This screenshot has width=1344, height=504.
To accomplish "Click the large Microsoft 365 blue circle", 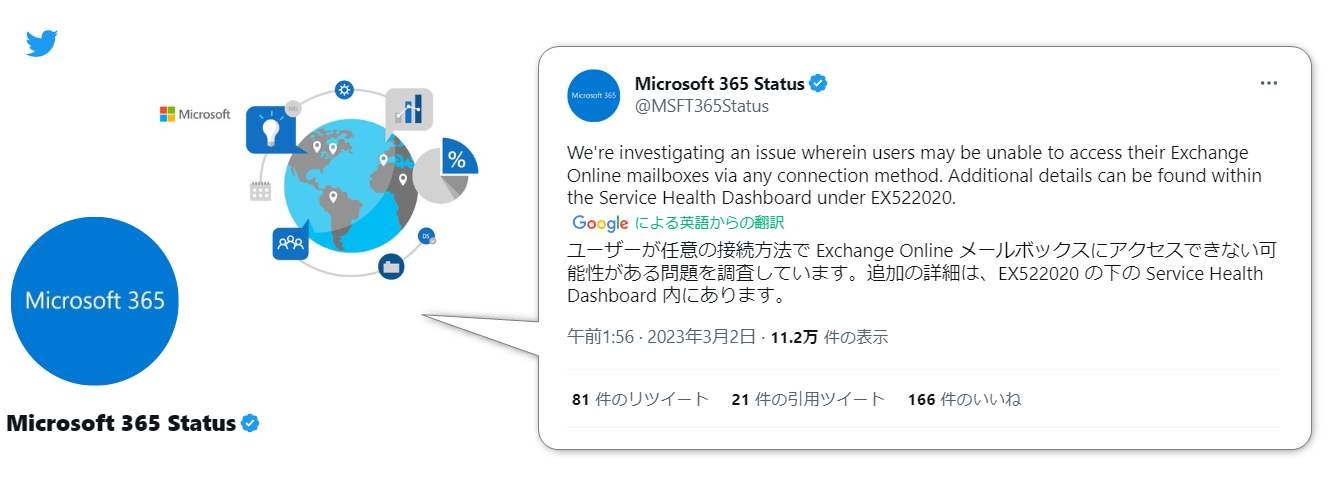I will point(94,301).
